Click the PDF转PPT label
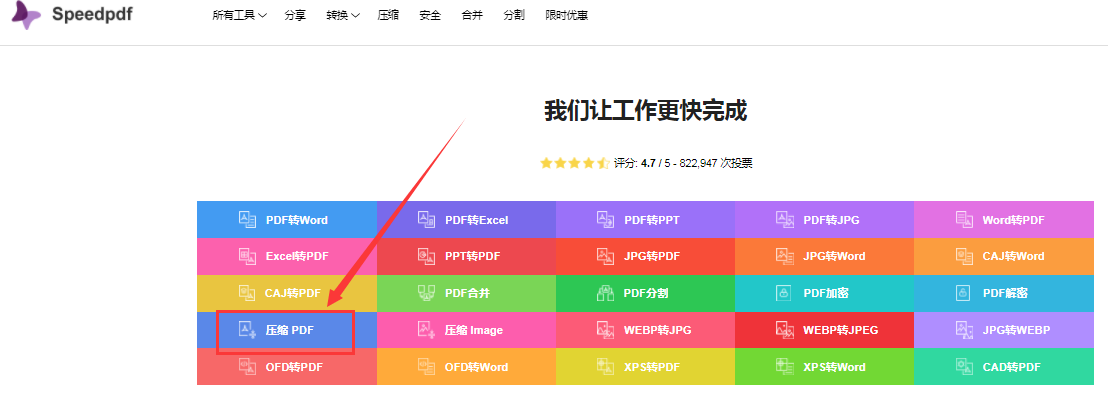Screen dimensions: 1108x398 pos(652,220)
